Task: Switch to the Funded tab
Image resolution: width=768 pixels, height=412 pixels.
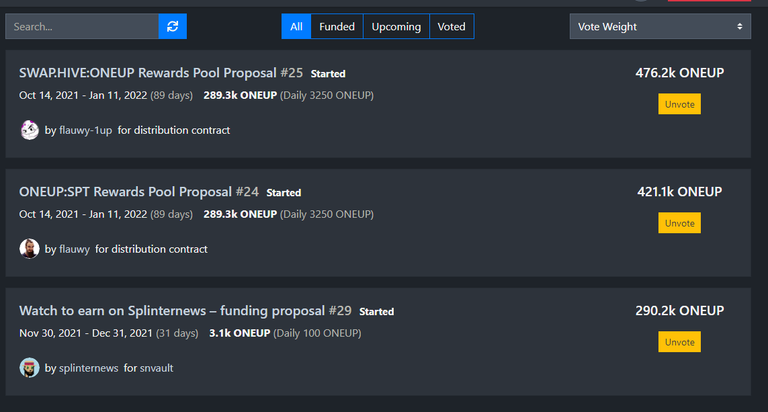Action: [x=337, y=26]
